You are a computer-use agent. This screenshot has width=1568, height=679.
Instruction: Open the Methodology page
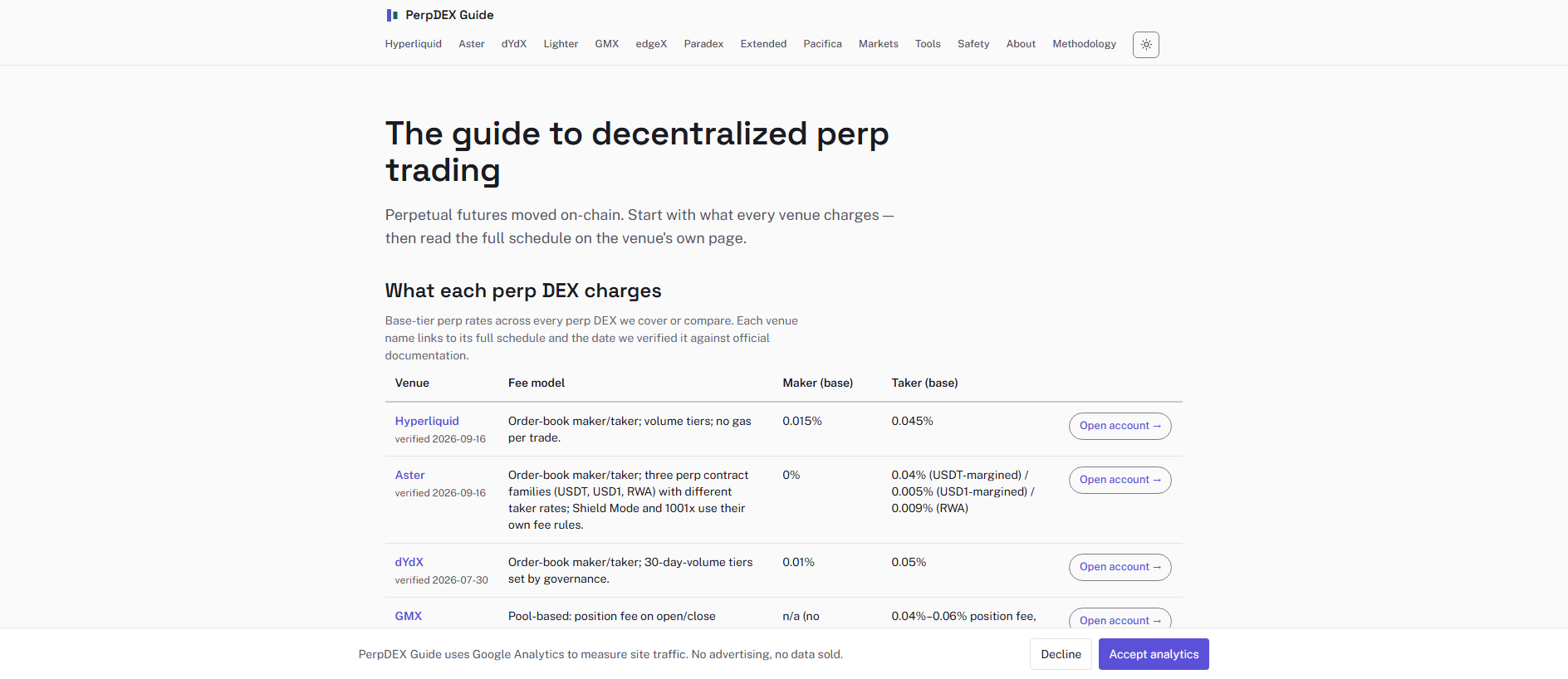pyautogui.click(x=1084, y=44)
